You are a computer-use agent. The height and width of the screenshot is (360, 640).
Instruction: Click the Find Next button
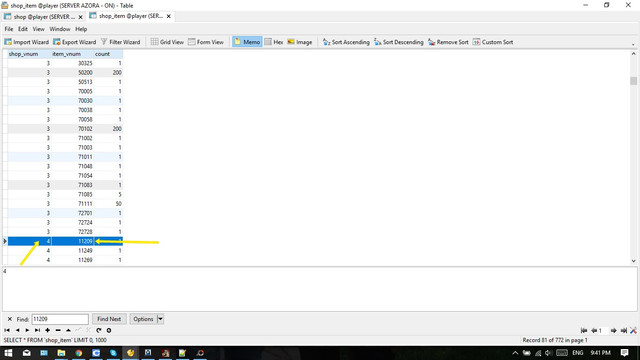pyautogui.click(x=109, y=319)
